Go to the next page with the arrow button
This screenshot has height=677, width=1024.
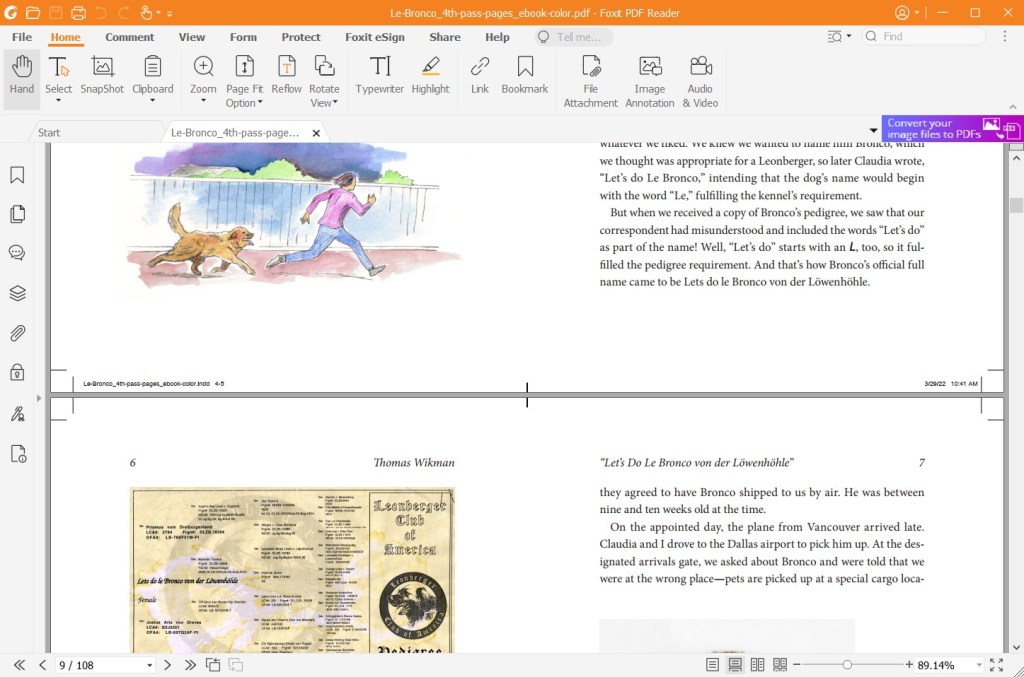click(166, 663)
